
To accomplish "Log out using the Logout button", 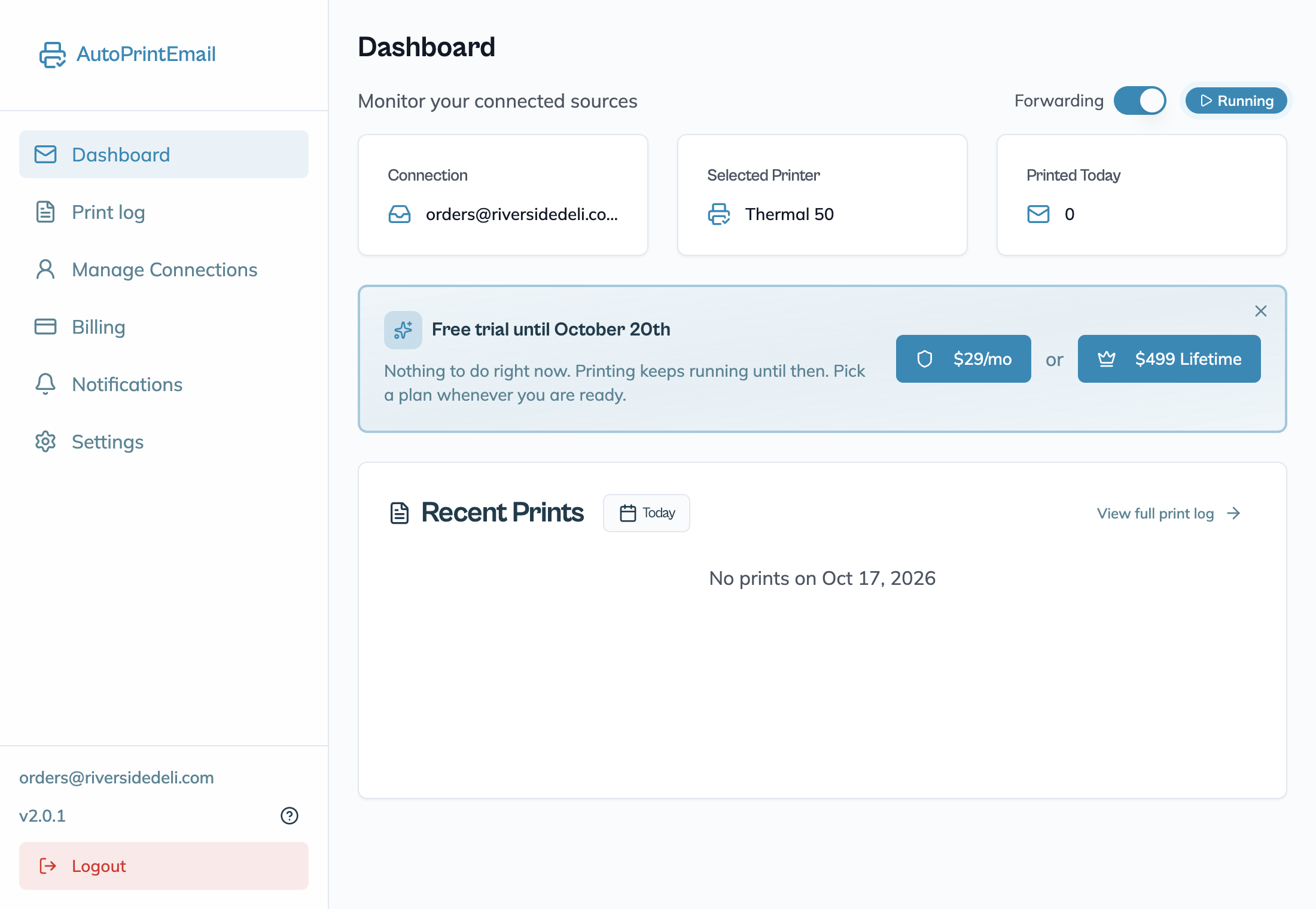I will click(164, 866).
